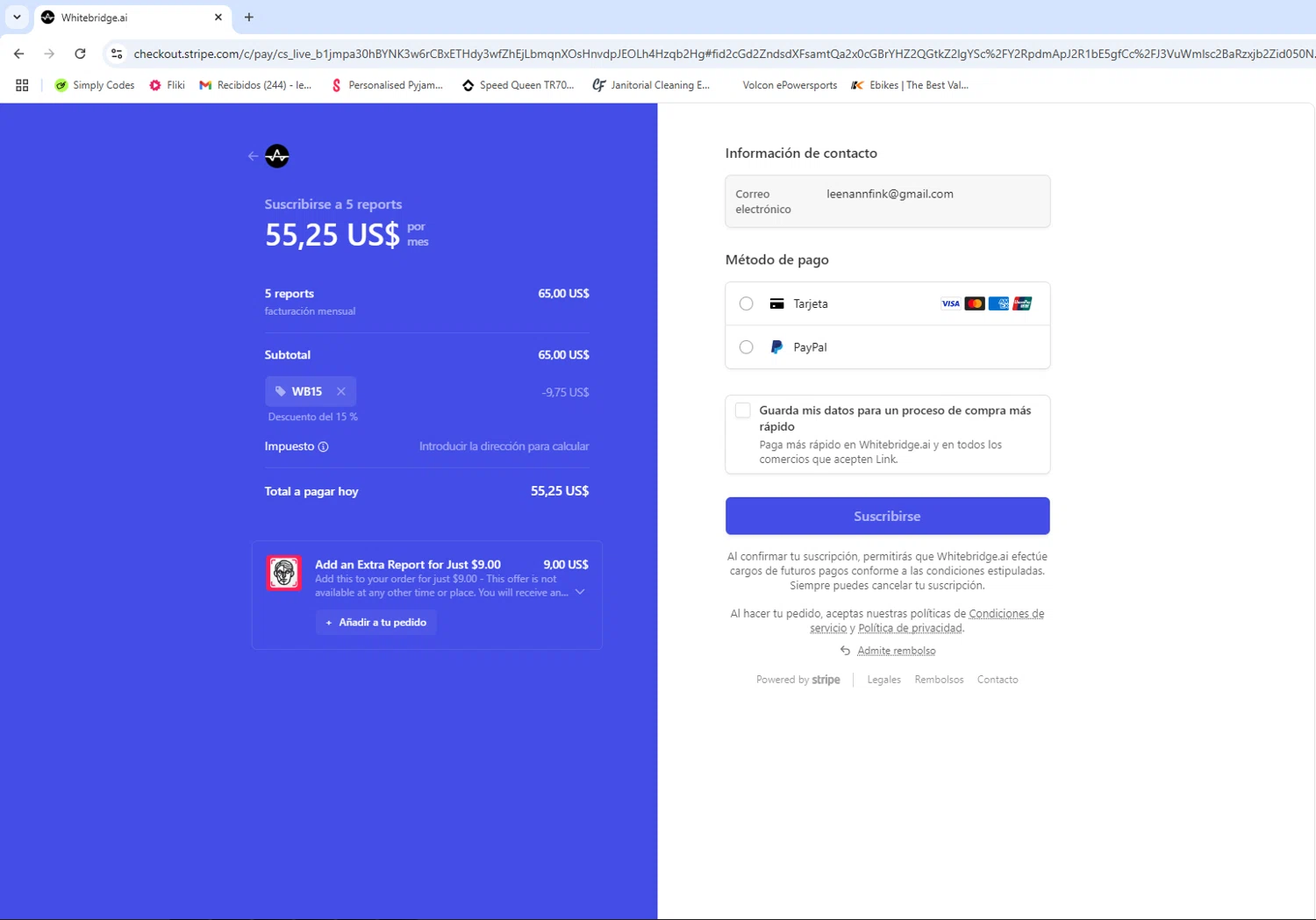Select the Tarjeta payment radio button

coord(746,303)
